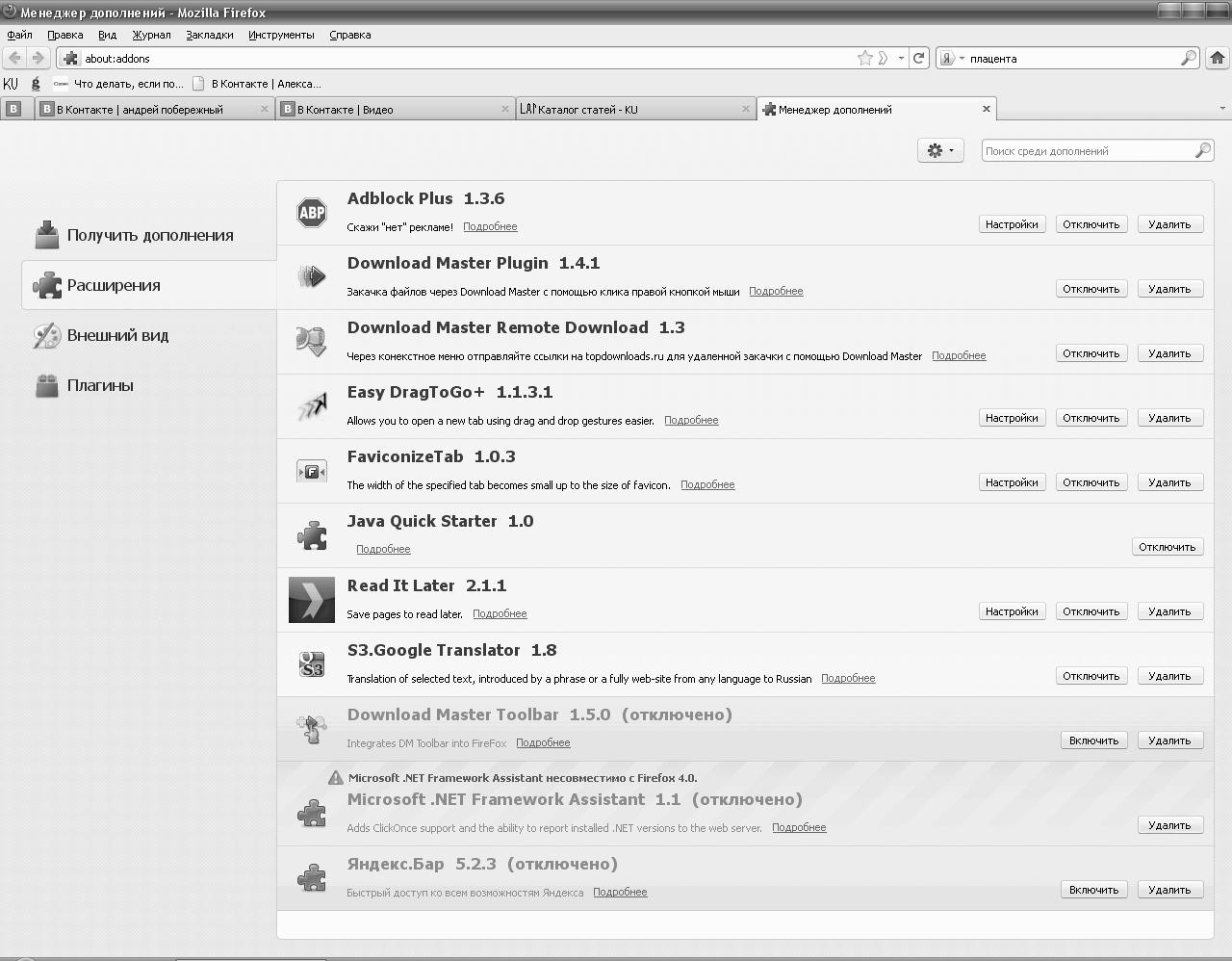
Task: Disable the Adblock Plus extension
Action: pyautogui.click(x=1091, y=224)
